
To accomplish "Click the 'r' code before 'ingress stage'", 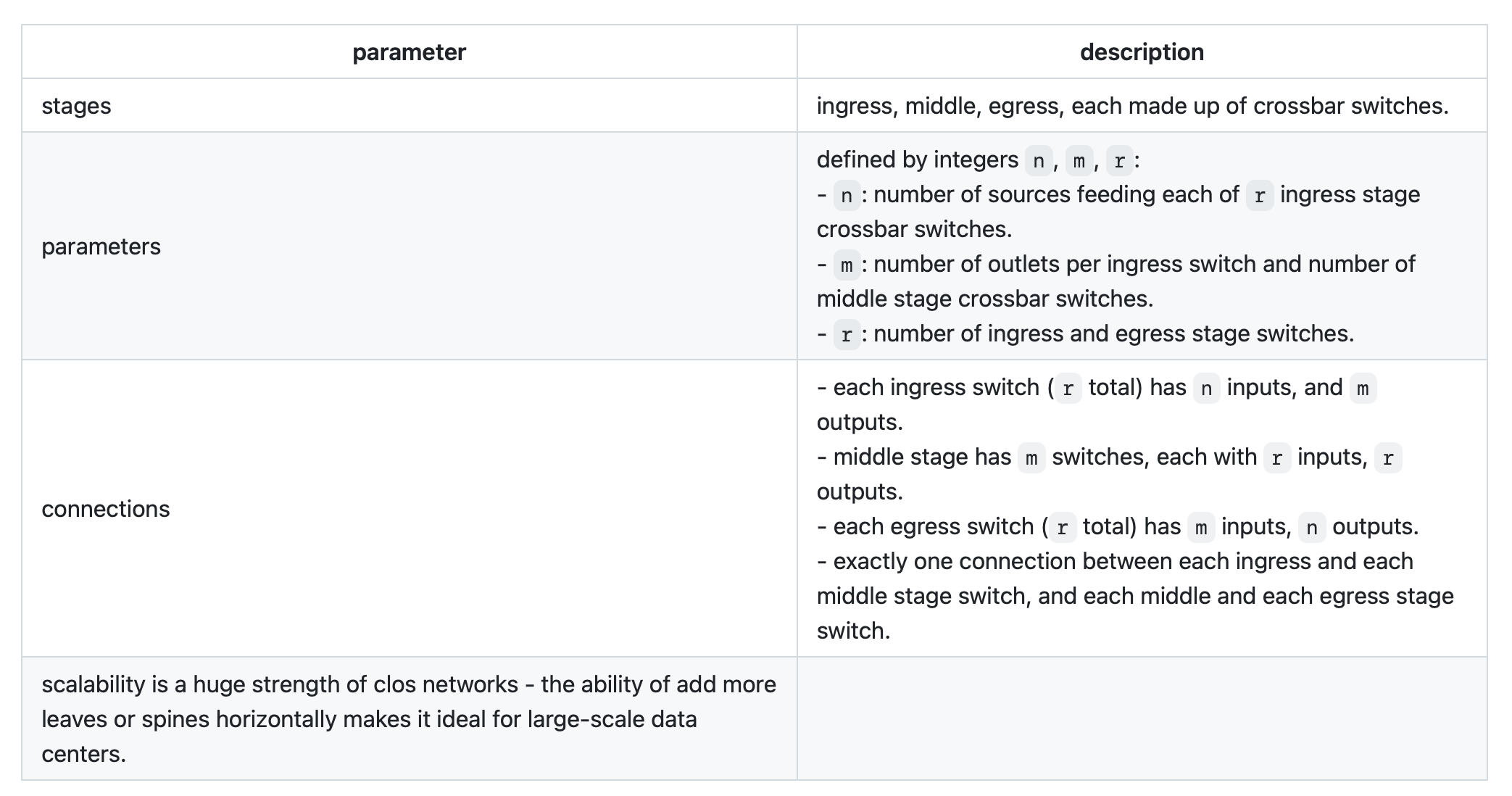I will 1260,195.
